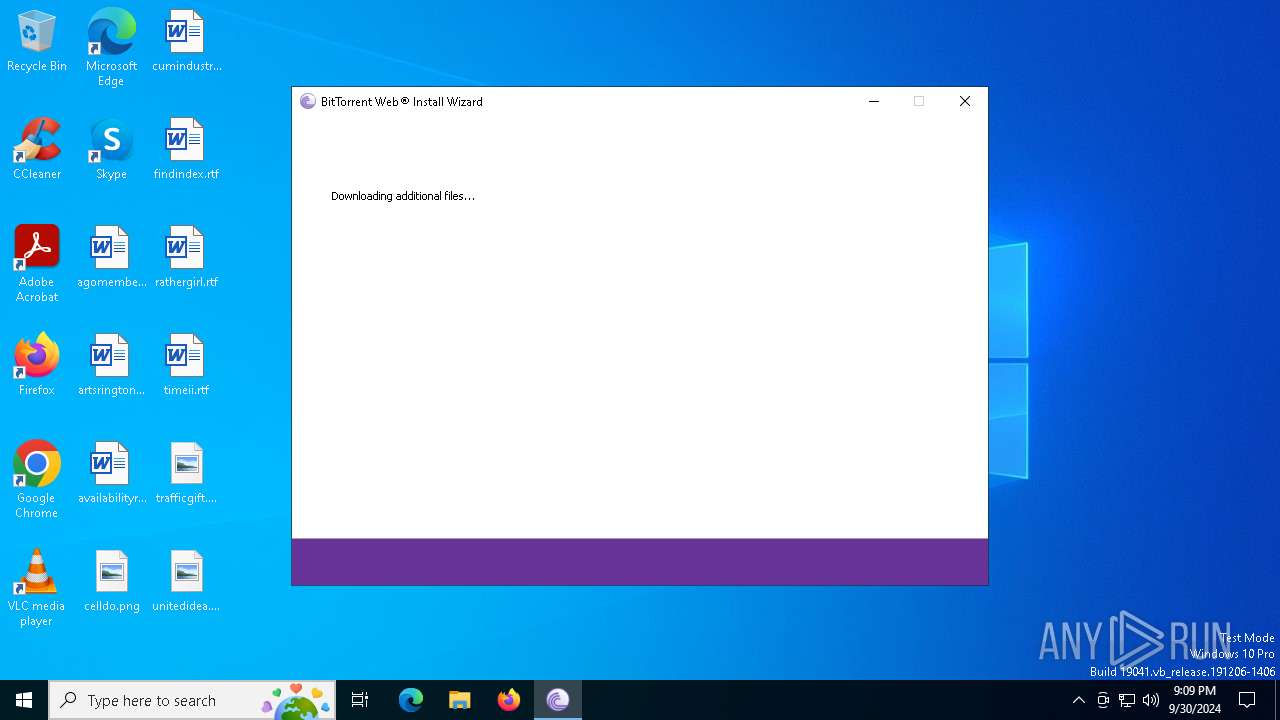The image size is (1280, 720).
Task: Open the Windows Start menu
Action: [x=24, y=700]
